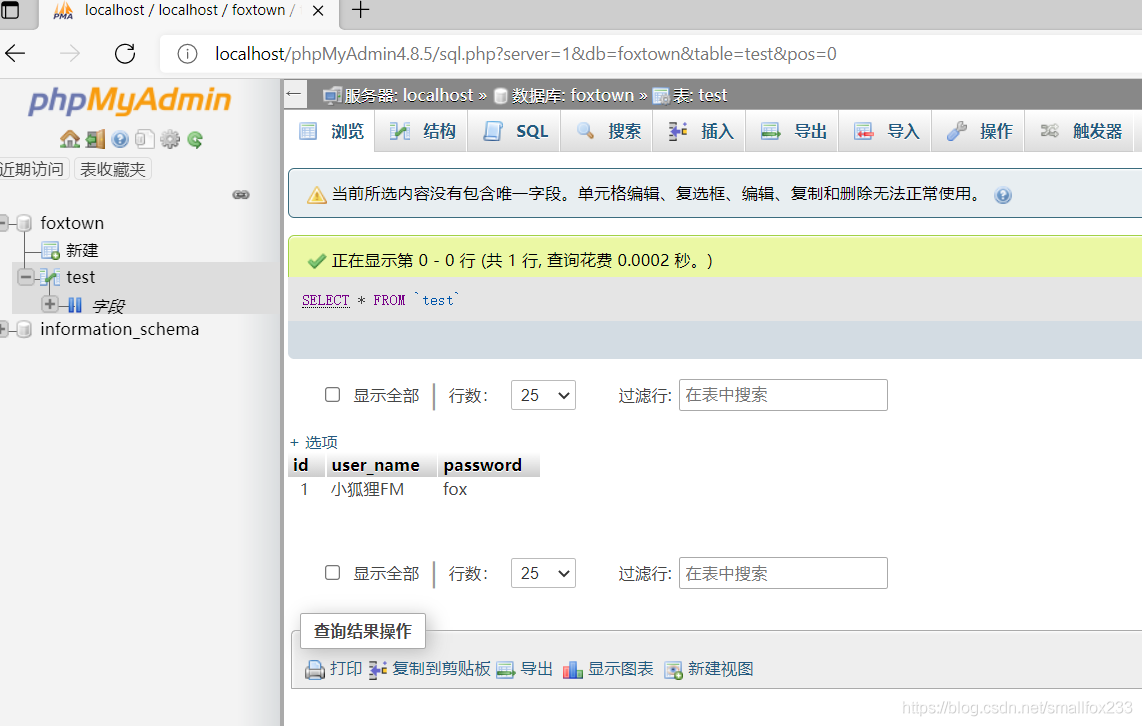Click the collapse arrow left of breadcrumb
Screen dimensions: 1142x726
click(294, 94)
